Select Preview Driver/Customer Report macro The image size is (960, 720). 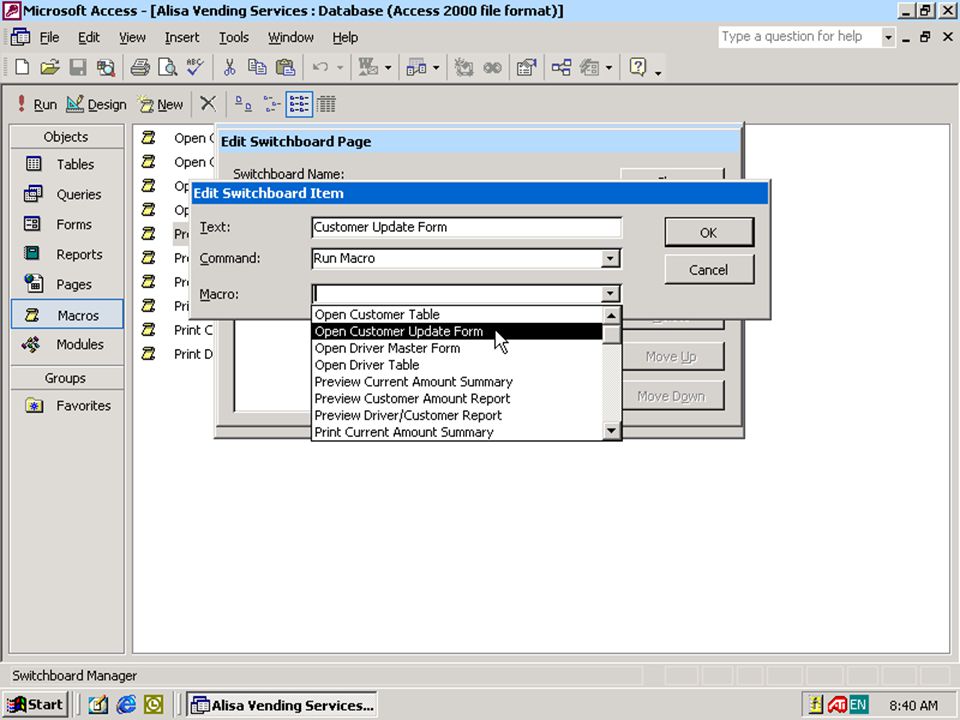pyautogui.click(x=457, y=415)
